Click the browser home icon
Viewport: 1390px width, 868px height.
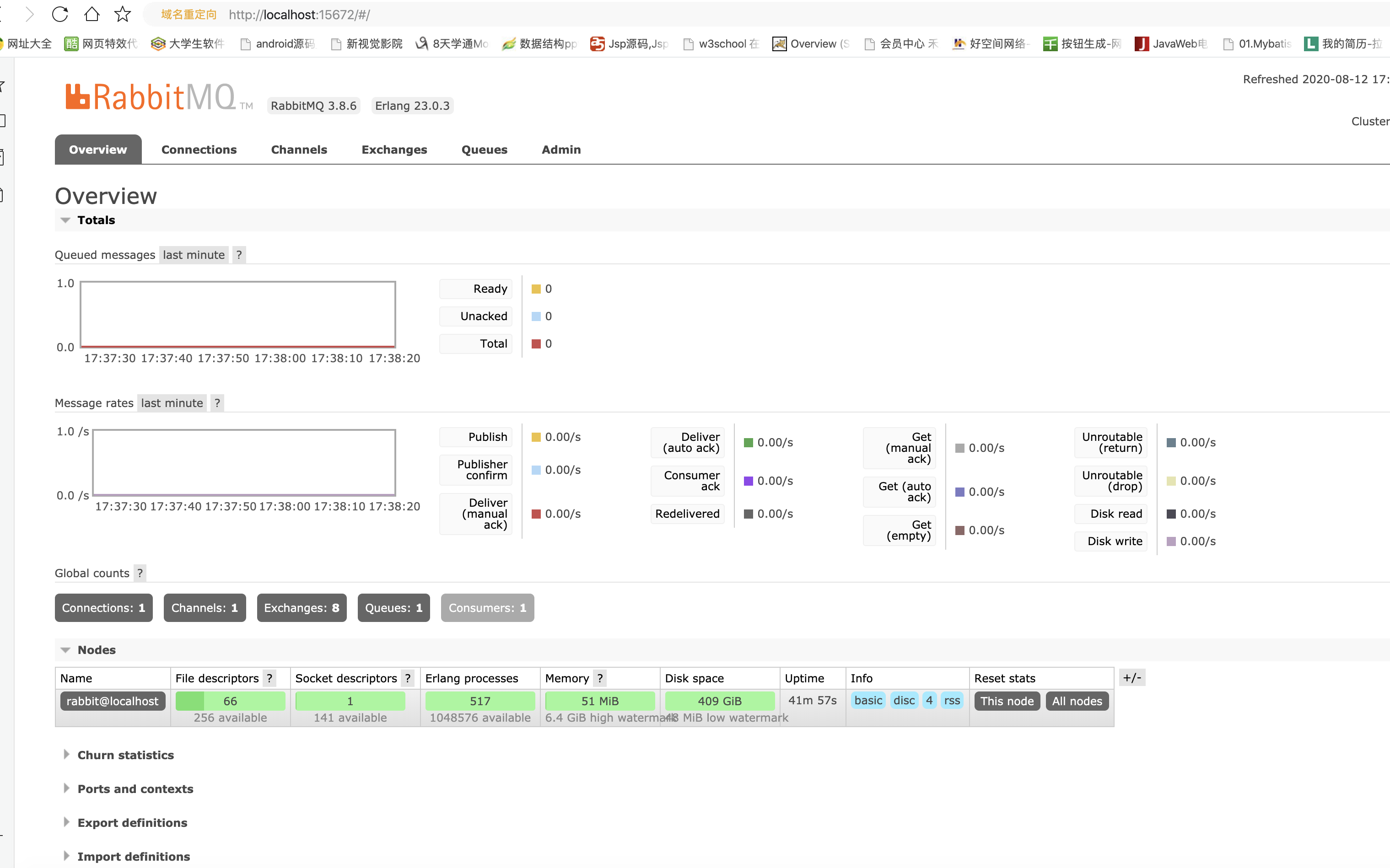[92, 14]
